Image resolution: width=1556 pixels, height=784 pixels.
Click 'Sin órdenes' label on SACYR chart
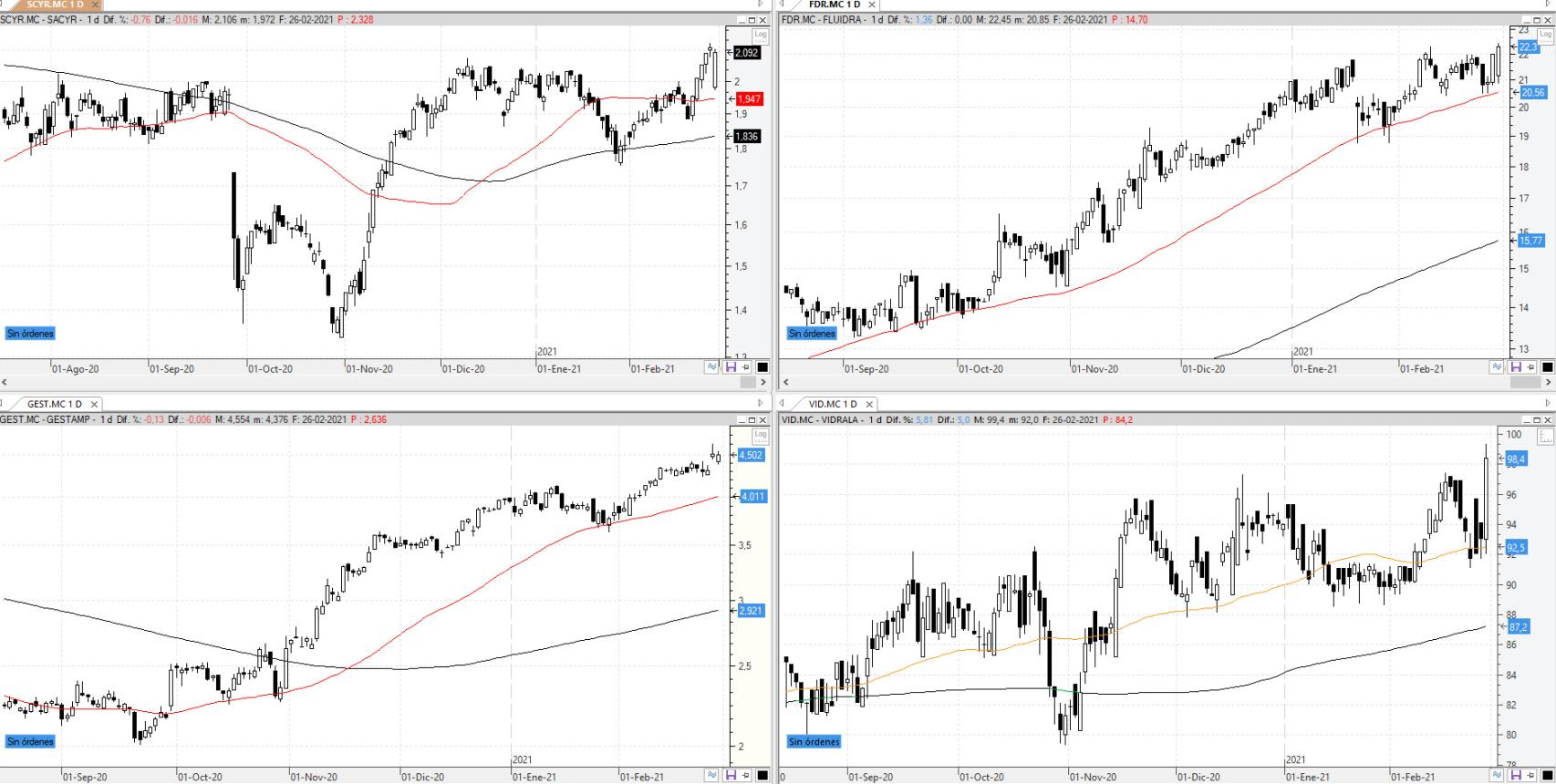[30, 334]
